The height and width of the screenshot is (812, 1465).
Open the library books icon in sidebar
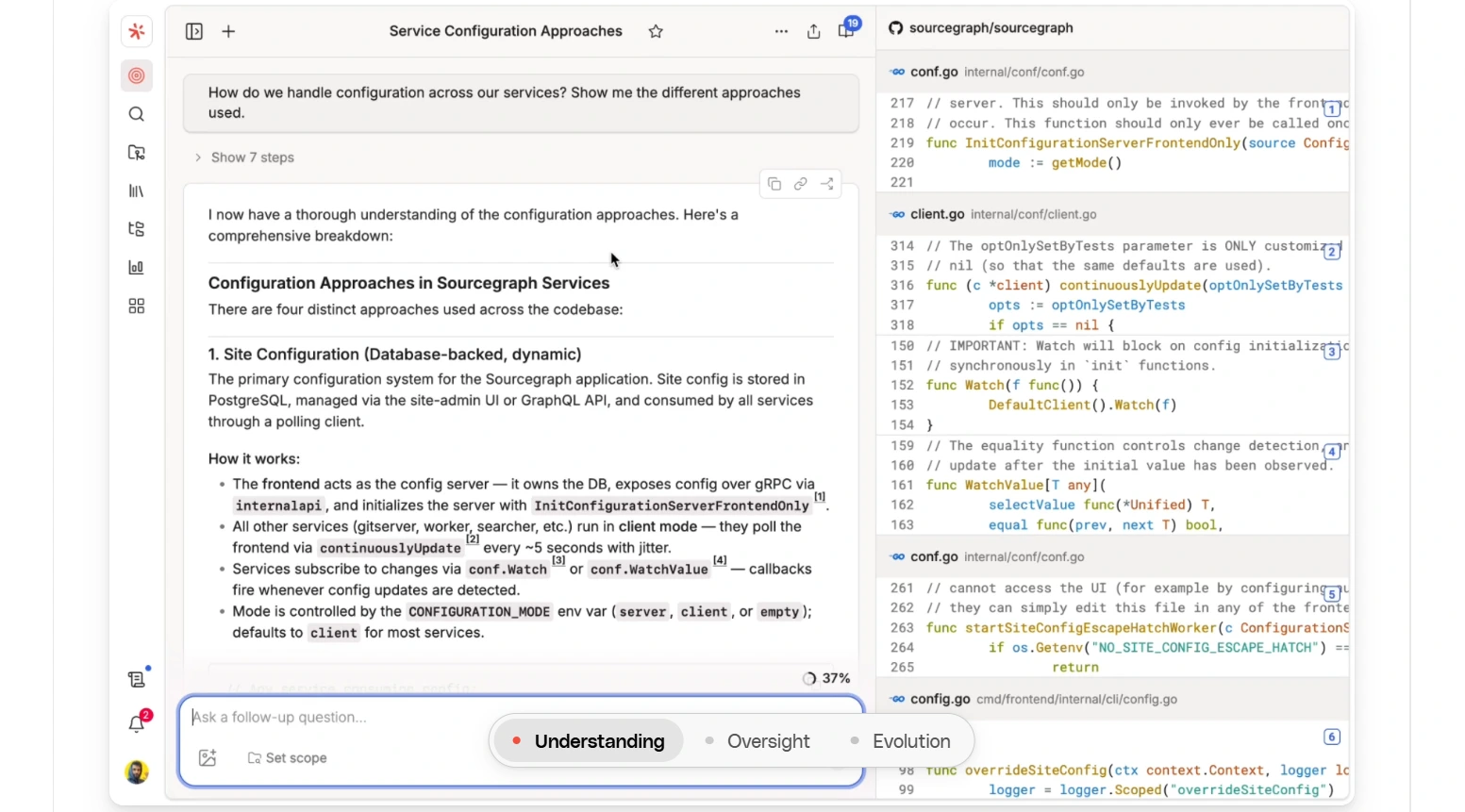point(137,191)
